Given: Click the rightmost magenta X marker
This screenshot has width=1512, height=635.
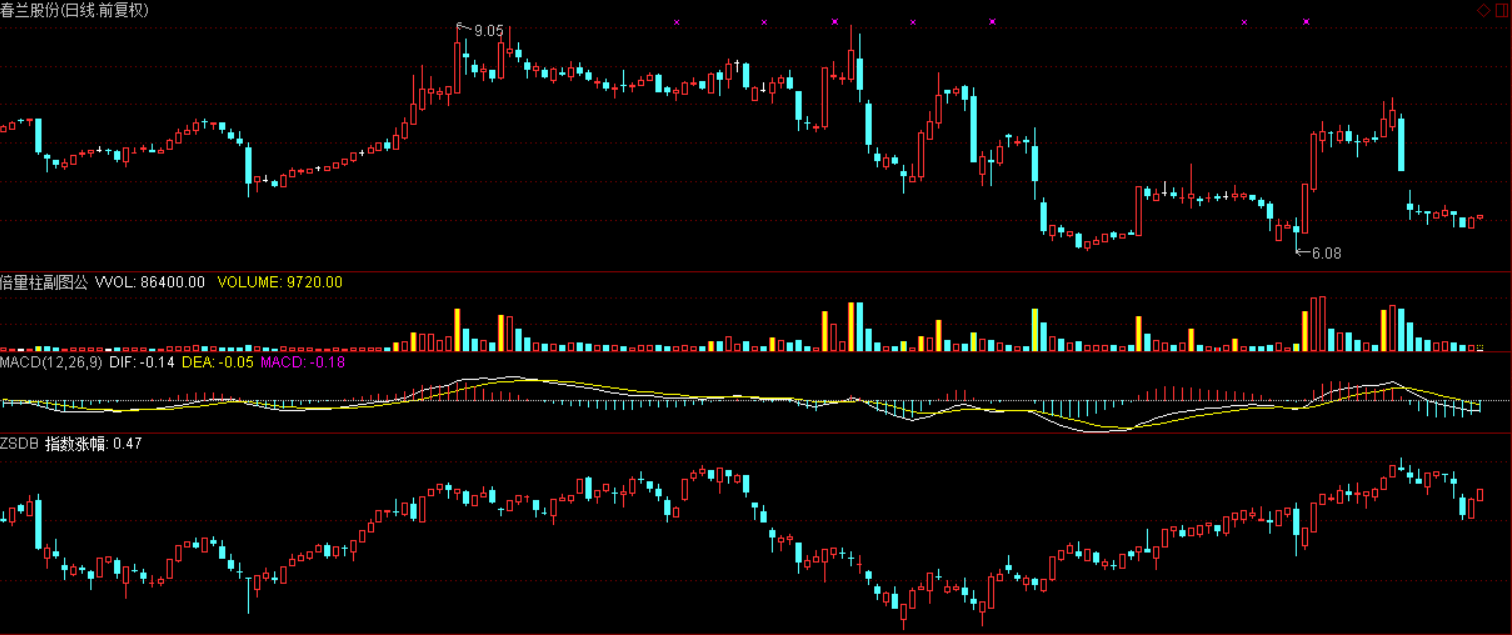Looking at the screenshot, I should 1306,21.
